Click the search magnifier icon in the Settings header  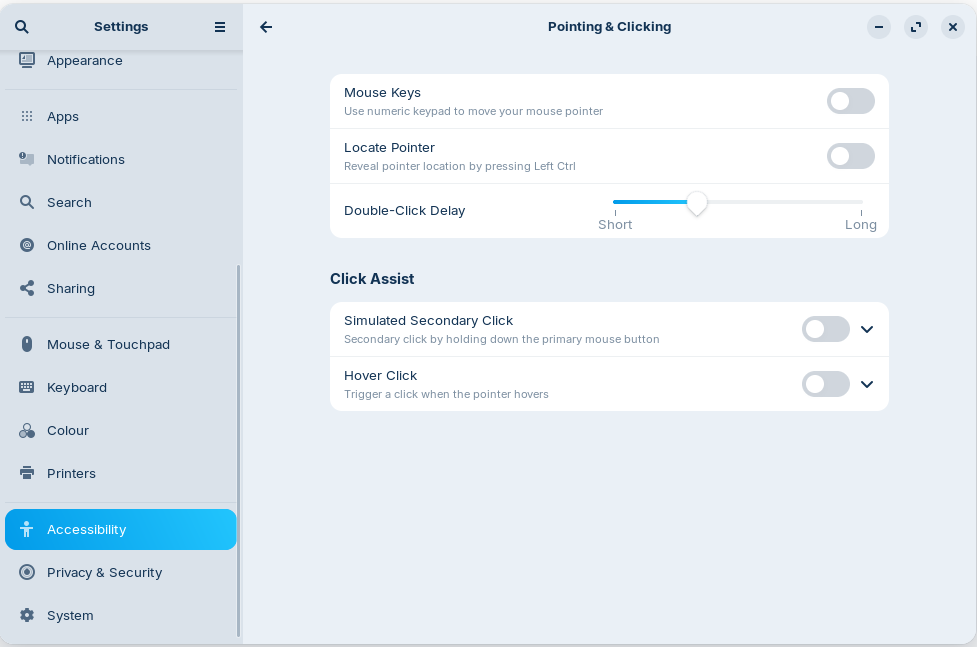[x=22, y=27]
